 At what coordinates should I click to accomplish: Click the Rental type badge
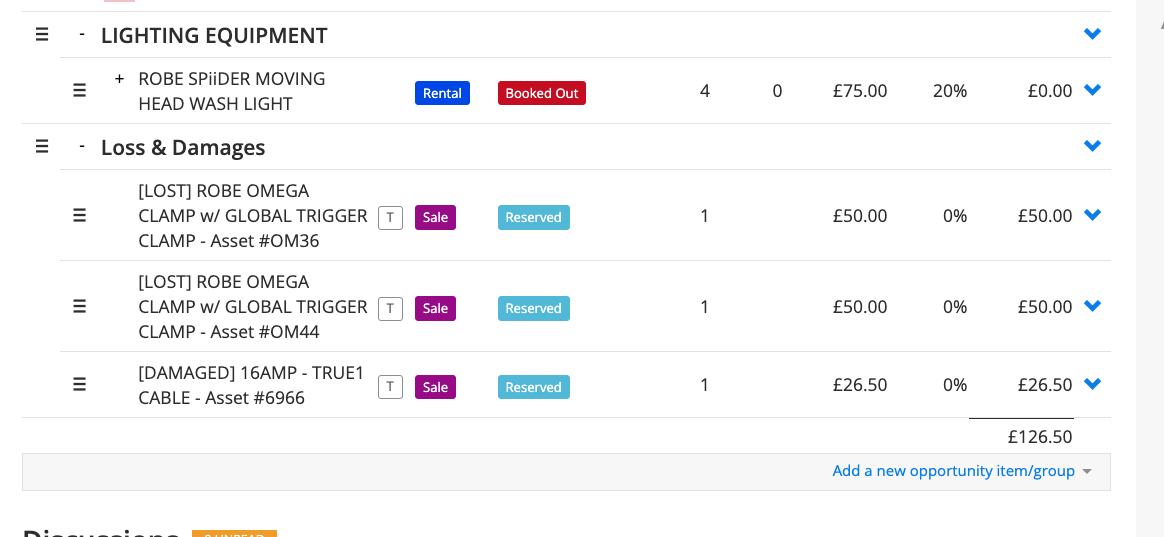pos(442,93)
